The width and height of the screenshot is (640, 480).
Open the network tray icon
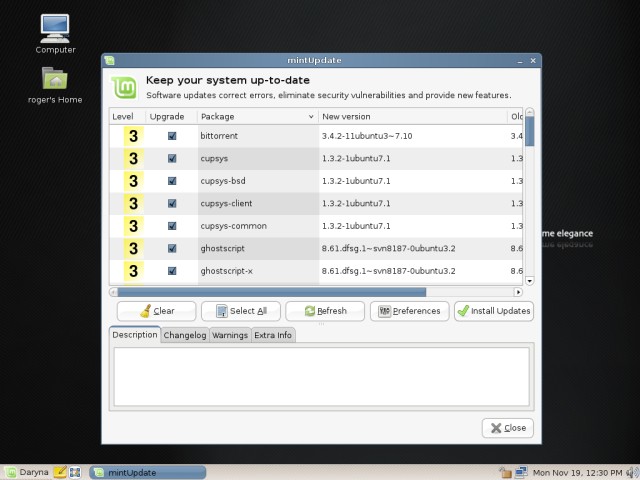point(521,472)
